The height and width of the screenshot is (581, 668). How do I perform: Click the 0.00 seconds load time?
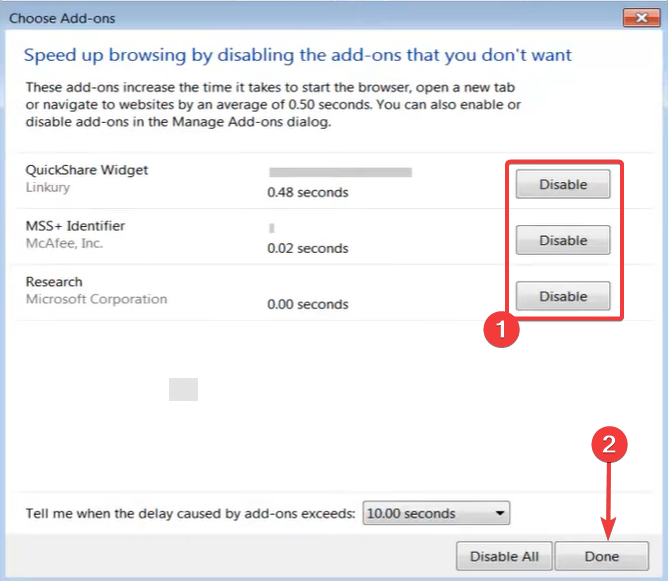pyautogui.click(x=308, y=305)
